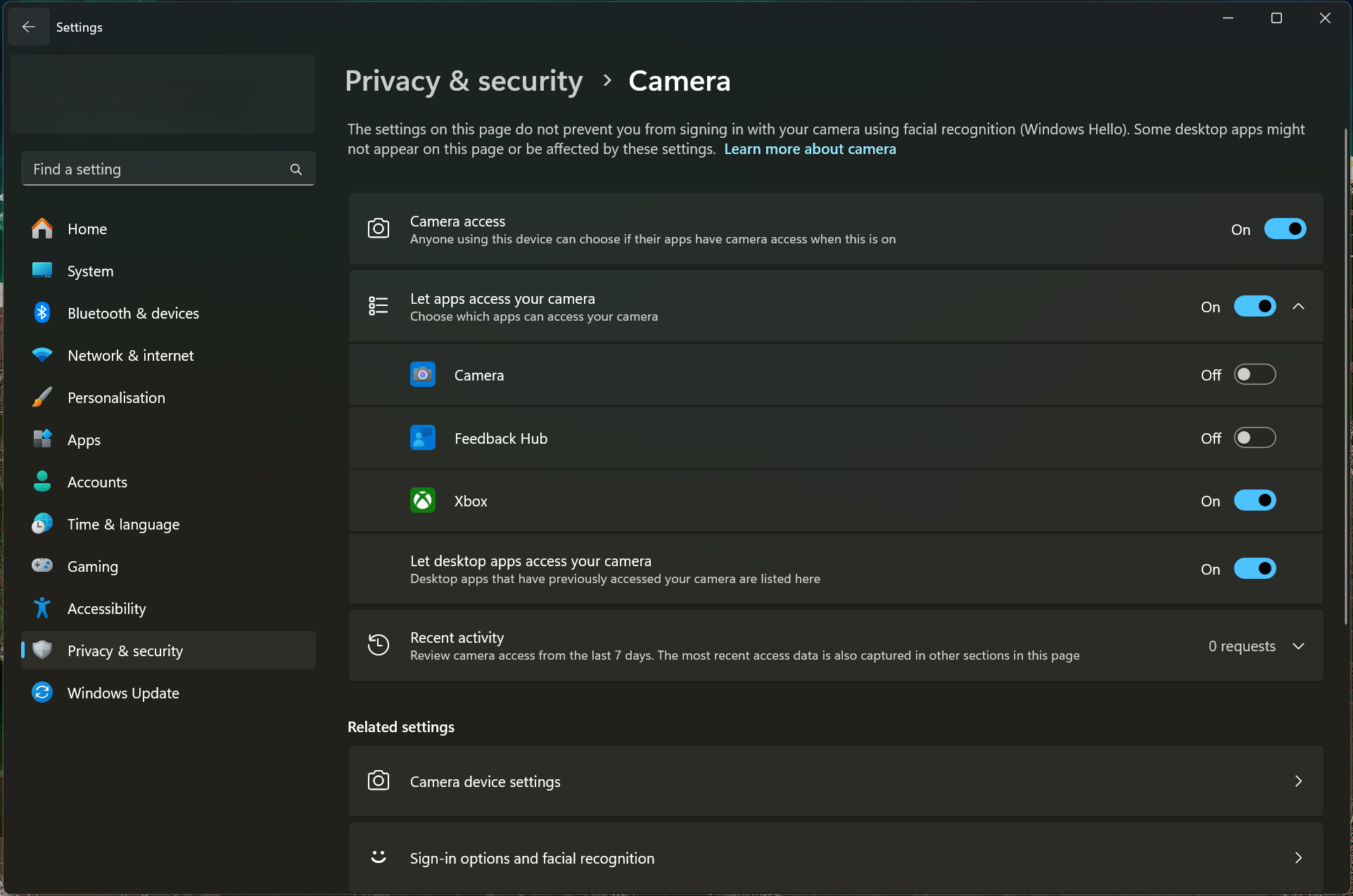Enable camera access for Feedback Hub

point(1254,437)
